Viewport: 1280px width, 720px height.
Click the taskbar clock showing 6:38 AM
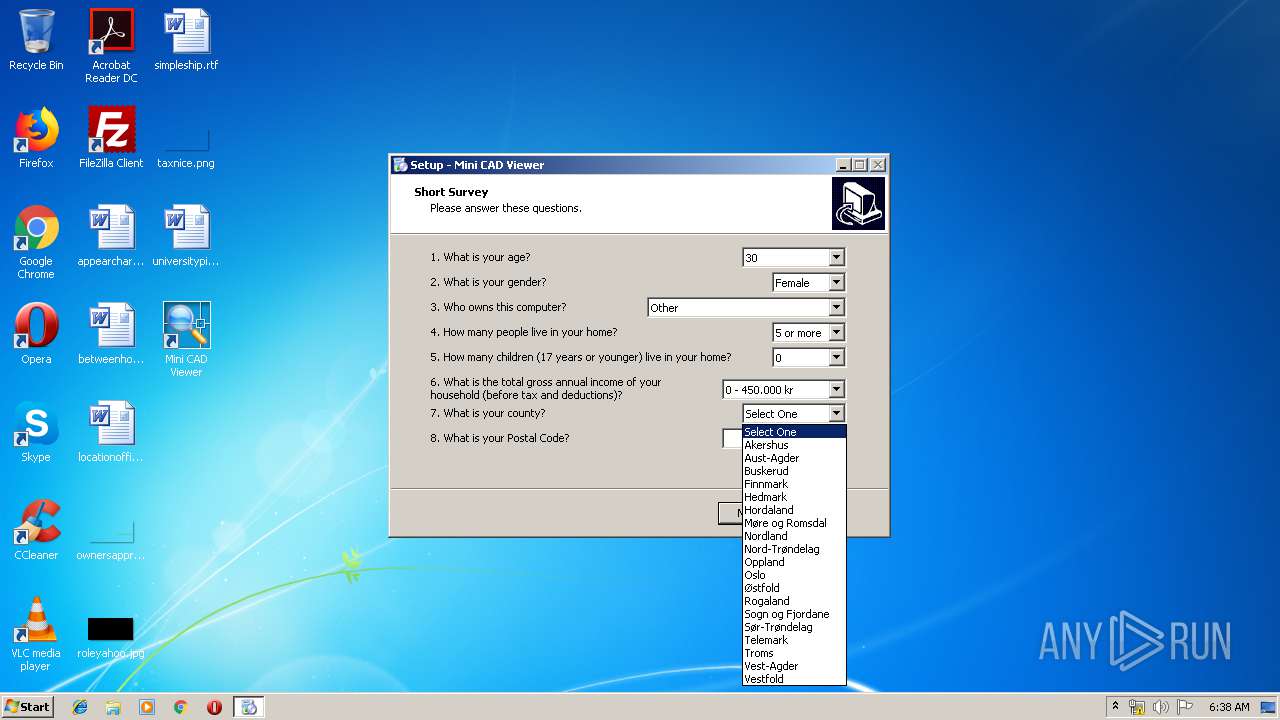coord(1229,707)
